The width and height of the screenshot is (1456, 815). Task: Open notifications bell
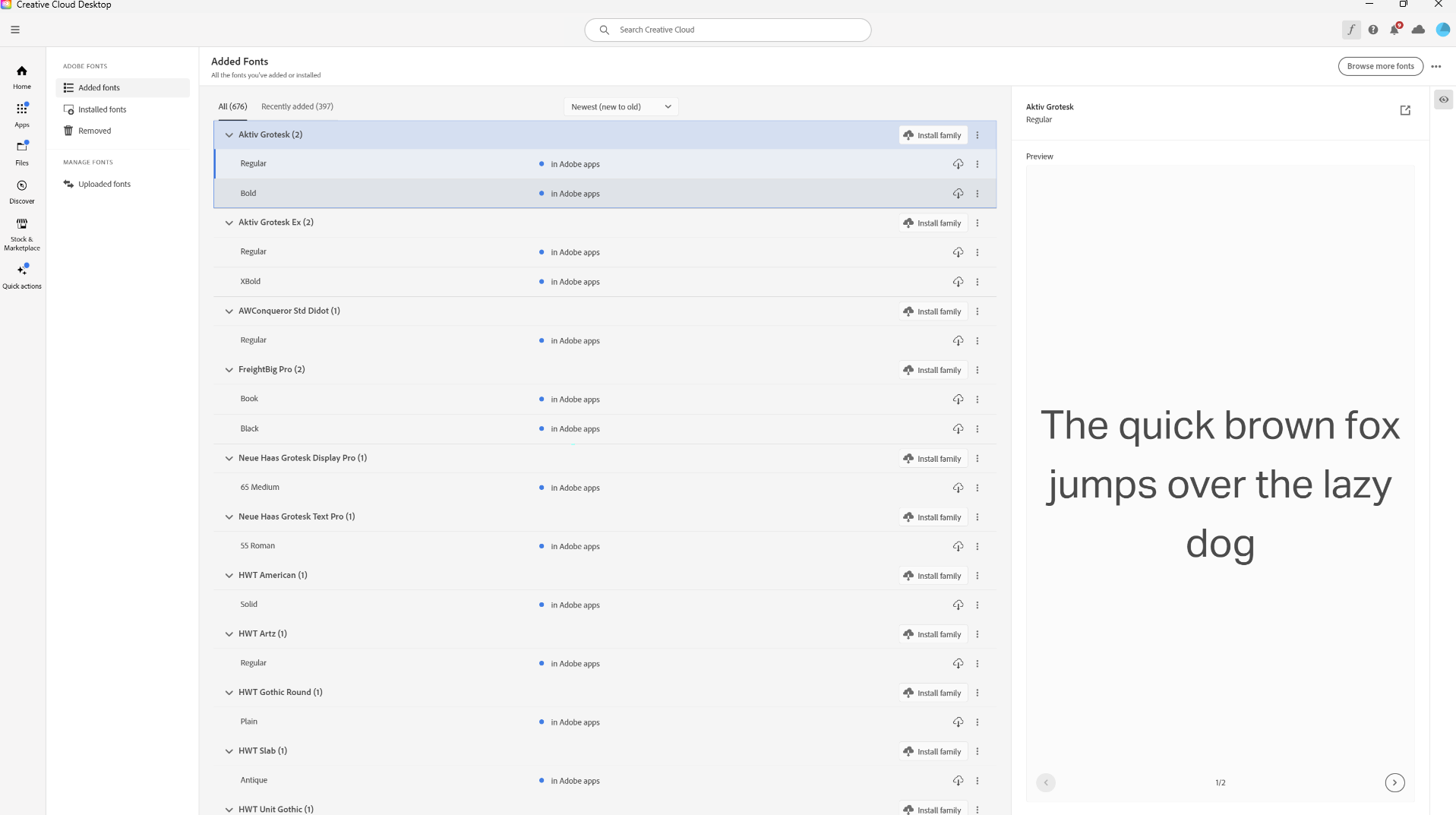click(1395, 30)
